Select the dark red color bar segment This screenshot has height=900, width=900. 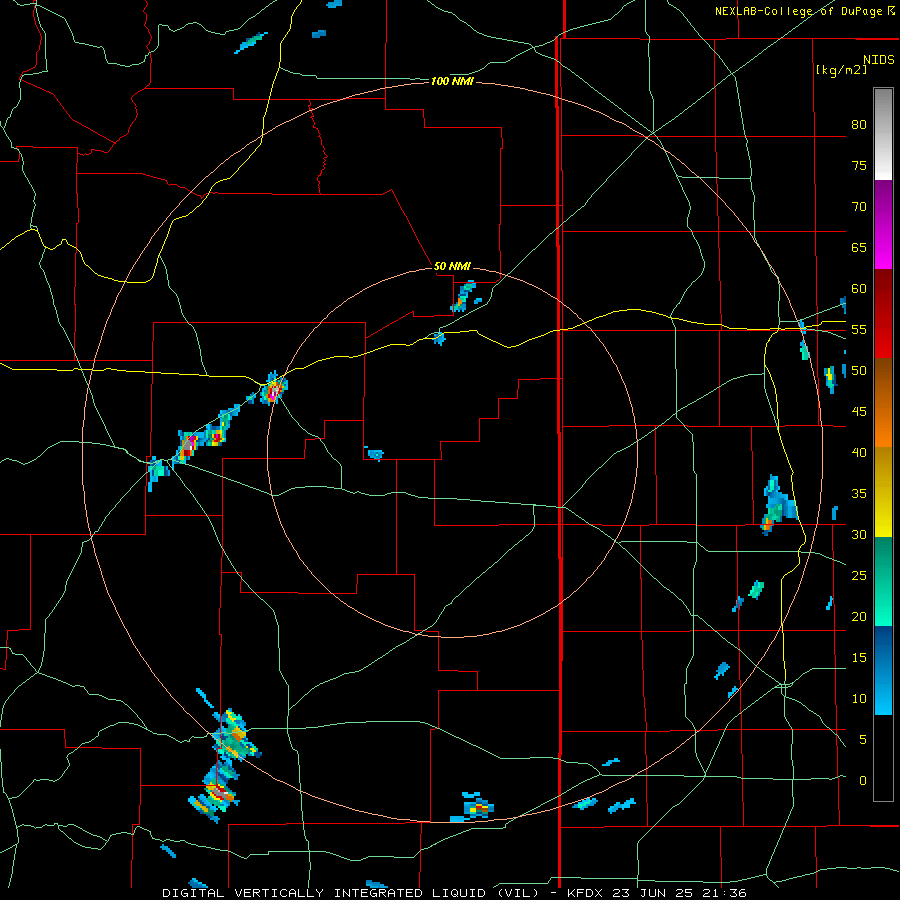[x=883, y=314]
